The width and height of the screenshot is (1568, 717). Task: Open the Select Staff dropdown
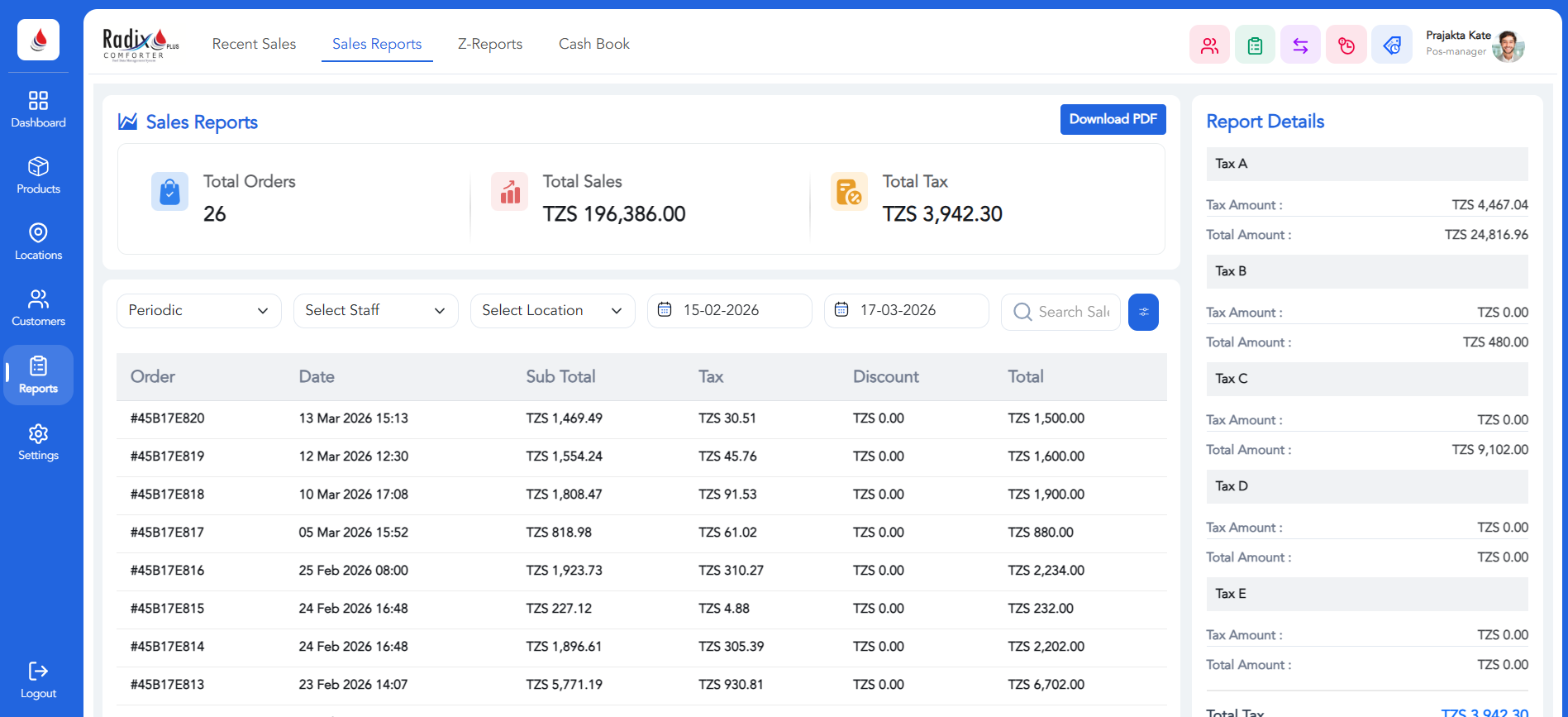point(375,311)
